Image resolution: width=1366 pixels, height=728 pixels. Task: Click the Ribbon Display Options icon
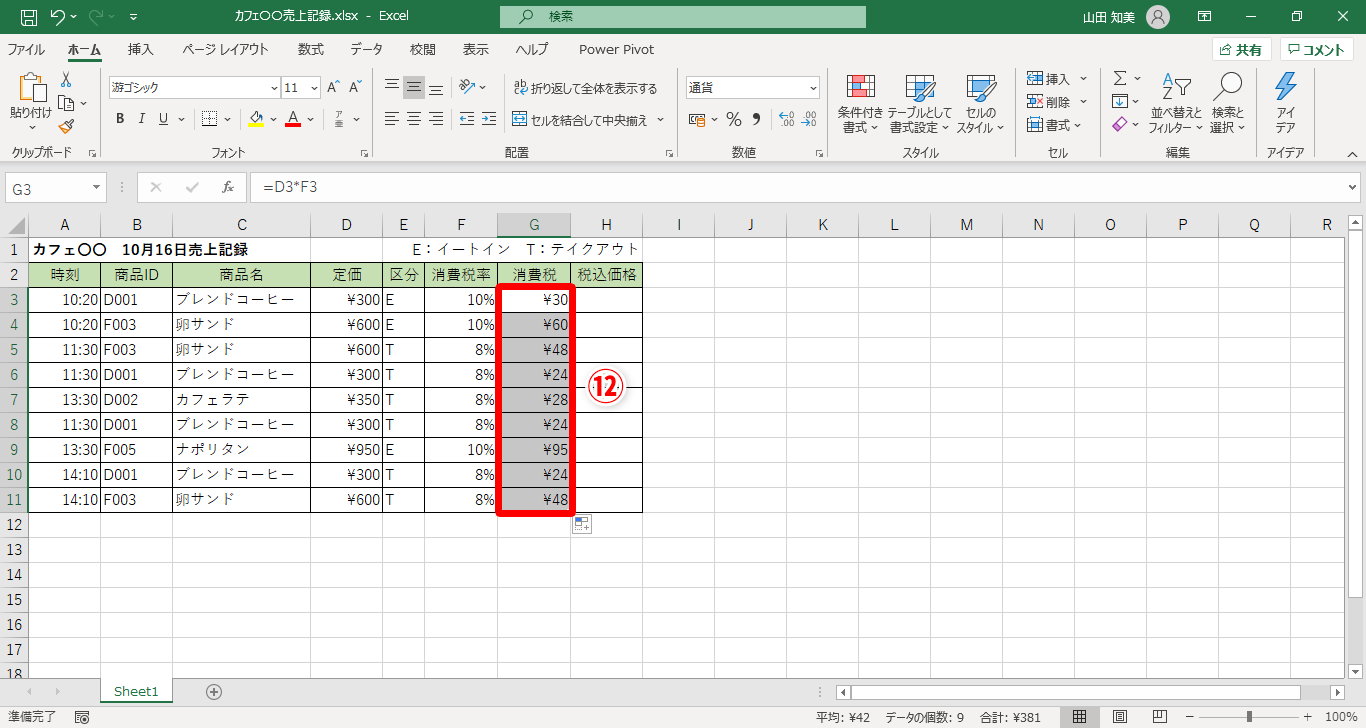point(1205,17)
